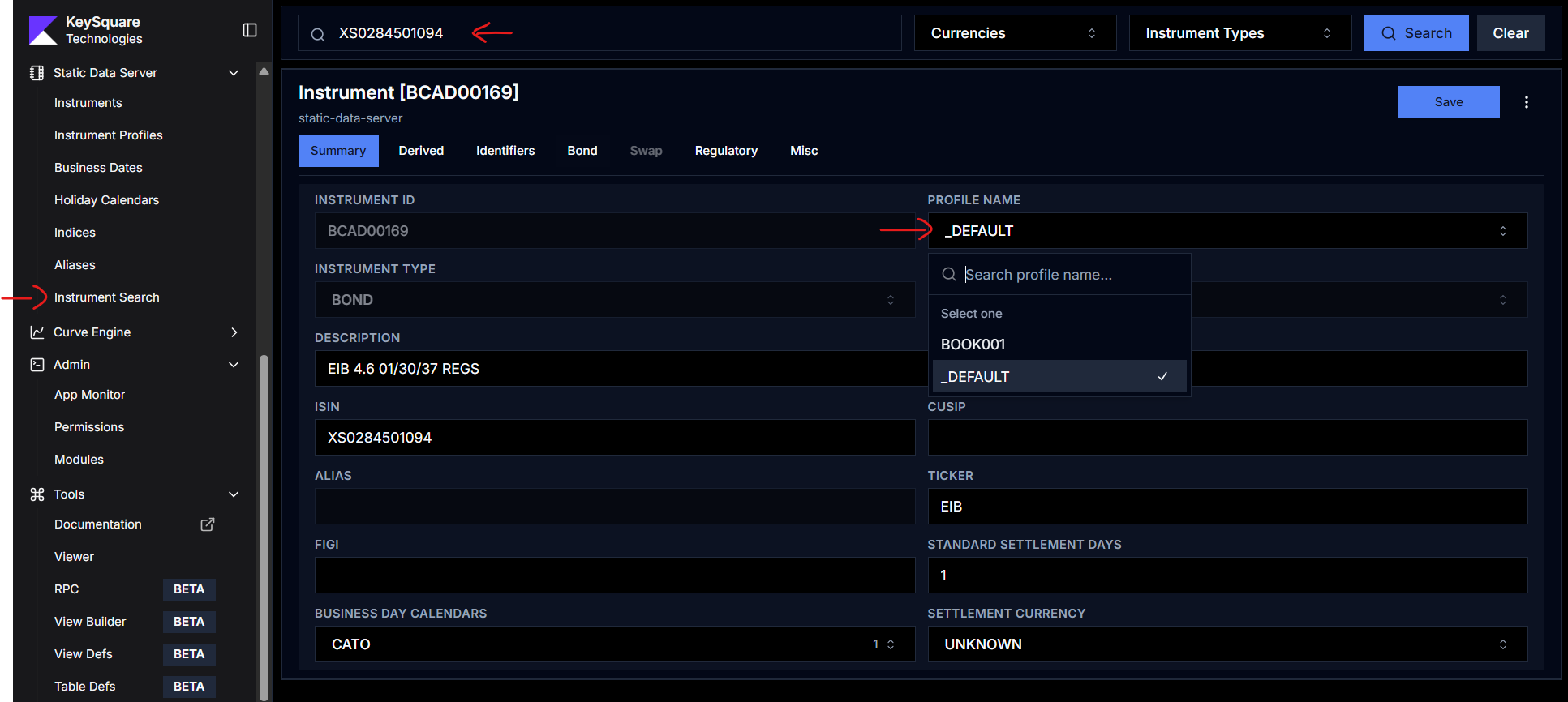Open App Monitor in sidebar
Screen dimensions: 1568x702
tap(89, 395)
